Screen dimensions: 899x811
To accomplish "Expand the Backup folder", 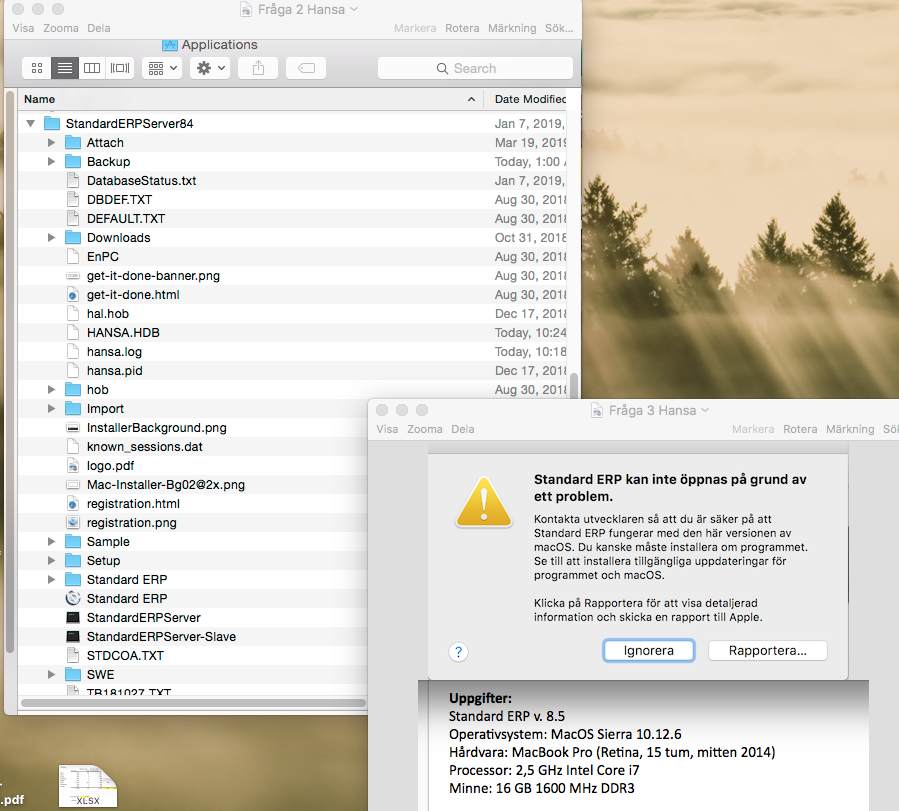I will coord(51,161).
